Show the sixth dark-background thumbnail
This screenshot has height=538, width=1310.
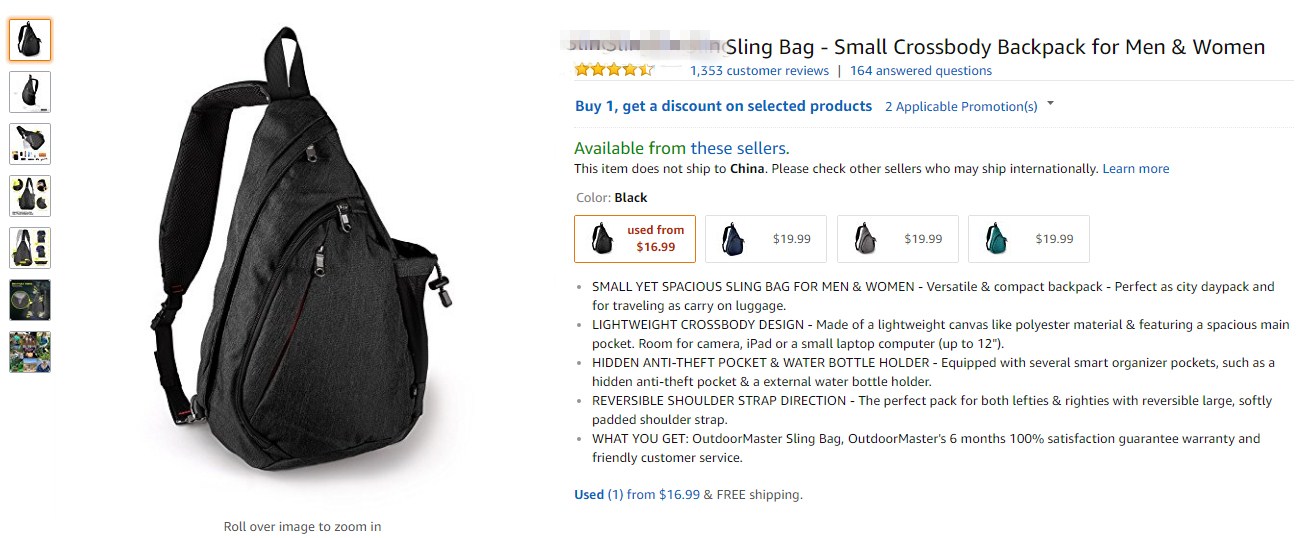point(30,300)
